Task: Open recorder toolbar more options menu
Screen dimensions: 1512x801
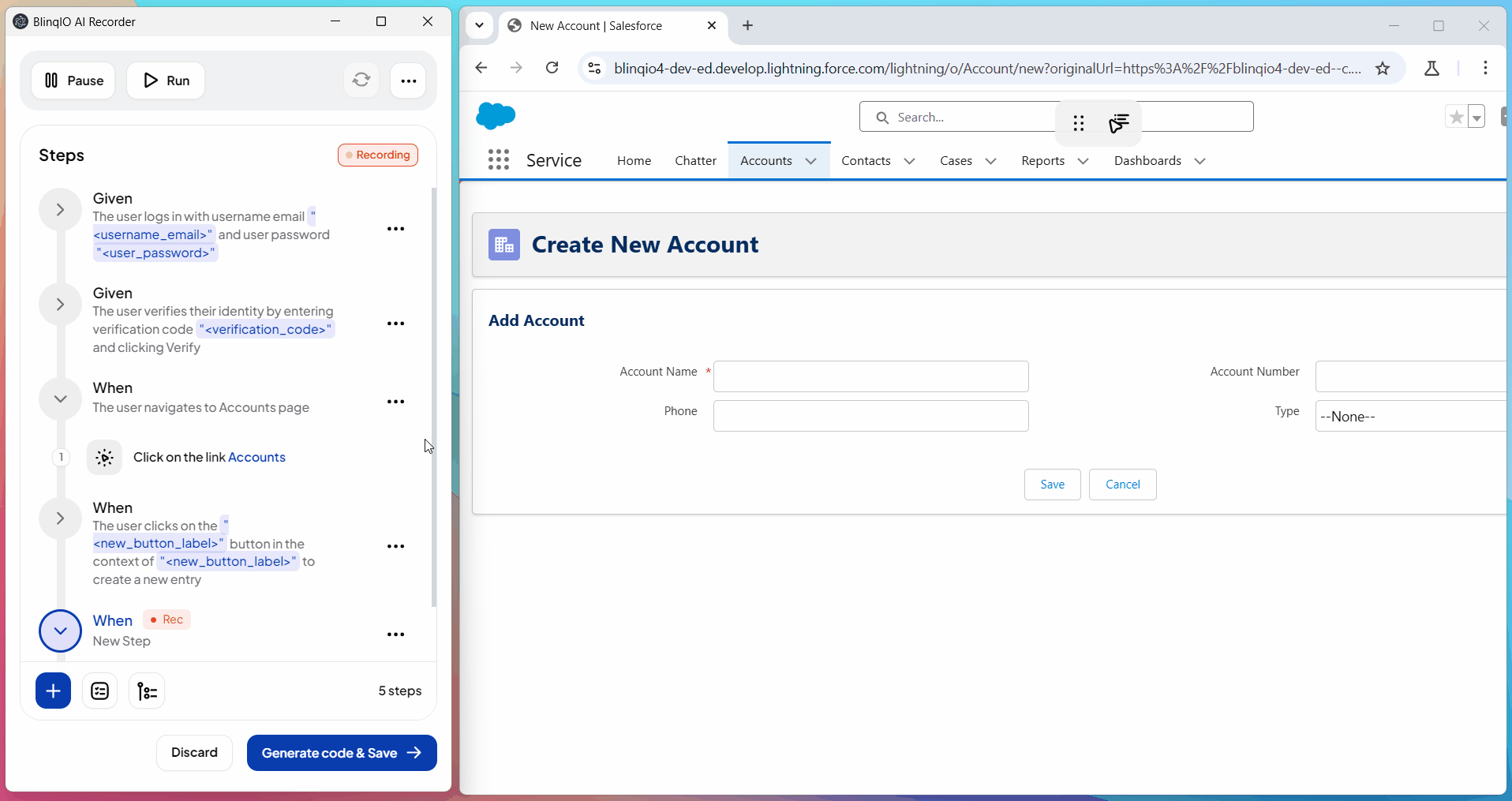Action: (x=408, y=80)
